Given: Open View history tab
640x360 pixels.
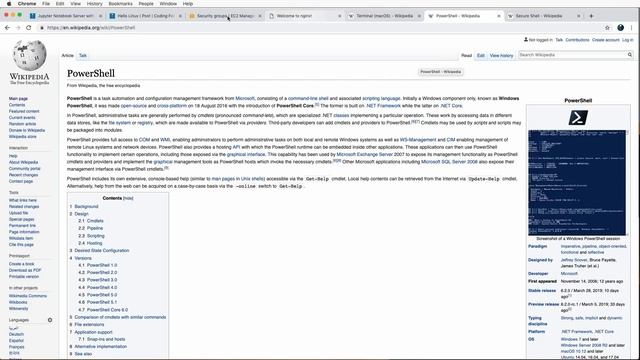Looking at the screenshot, I should tap(501, 56).
